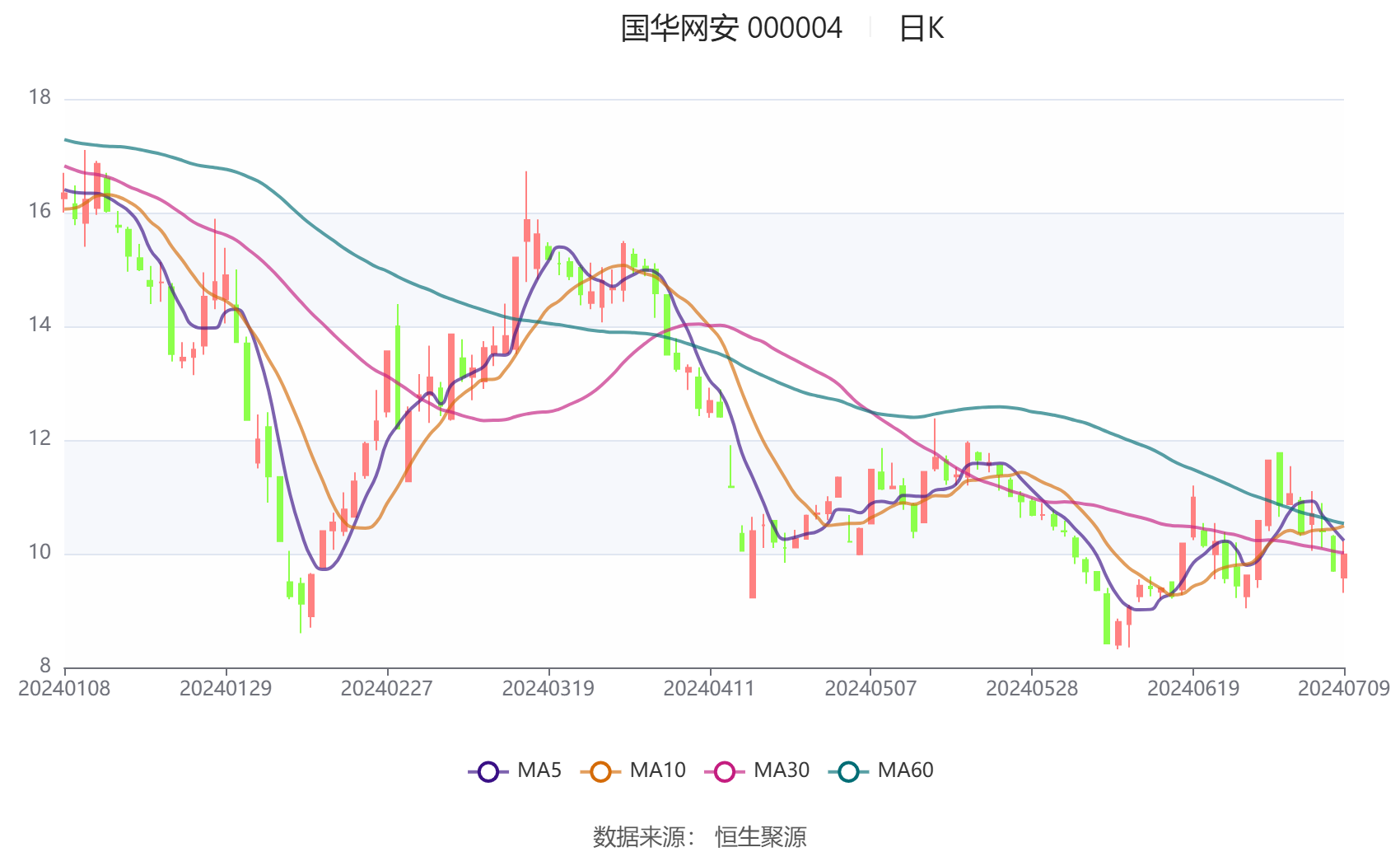Viewport: 1400px width, 852px height.
Task: Click the 20240108 date axis label
Action: pos(64,689)
